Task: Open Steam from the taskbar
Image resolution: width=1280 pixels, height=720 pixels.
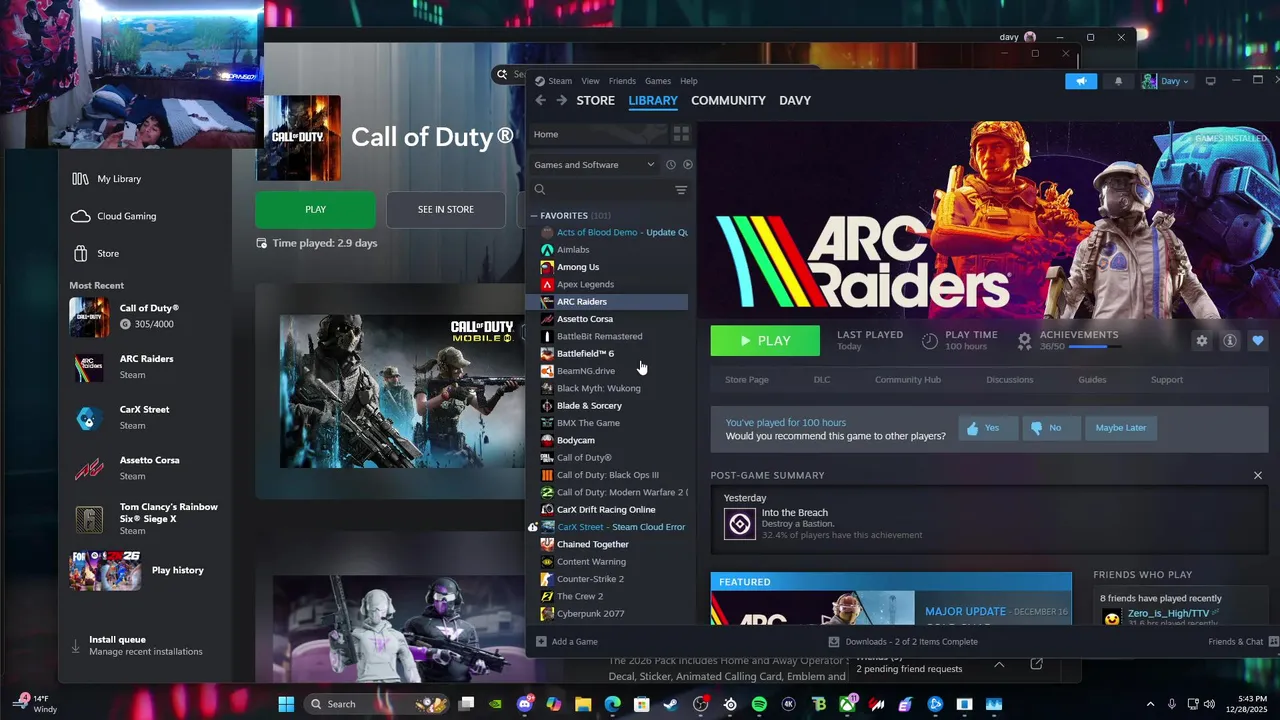Action: pyautogui.click(x=670, y=704)
